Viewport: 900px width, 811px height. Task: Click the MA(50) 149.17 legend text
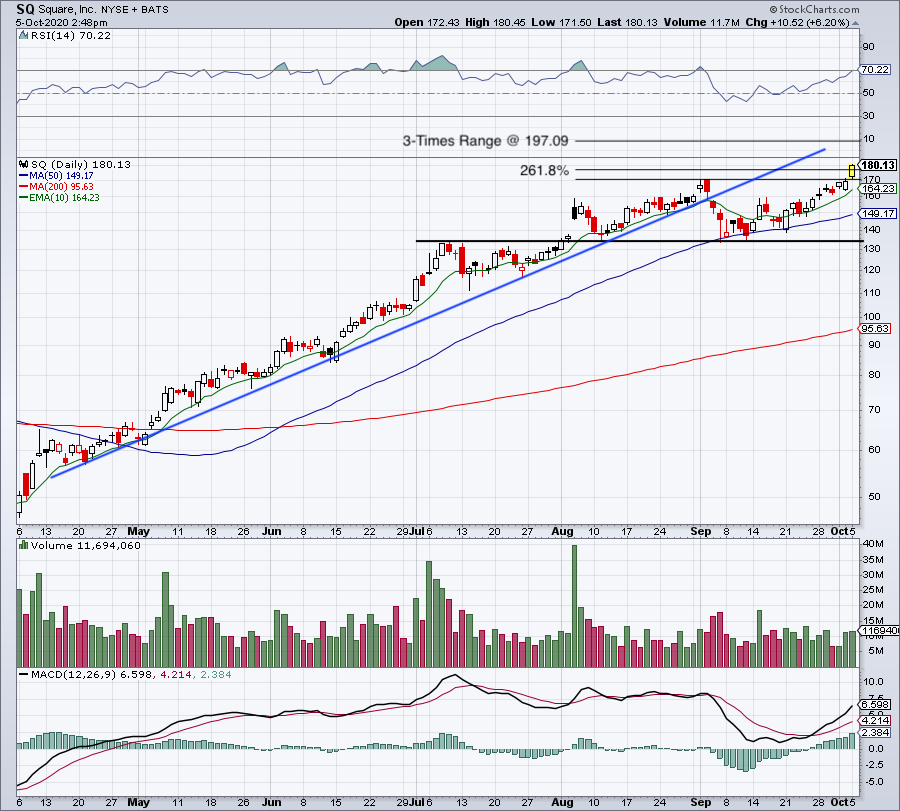pos(61,176)
